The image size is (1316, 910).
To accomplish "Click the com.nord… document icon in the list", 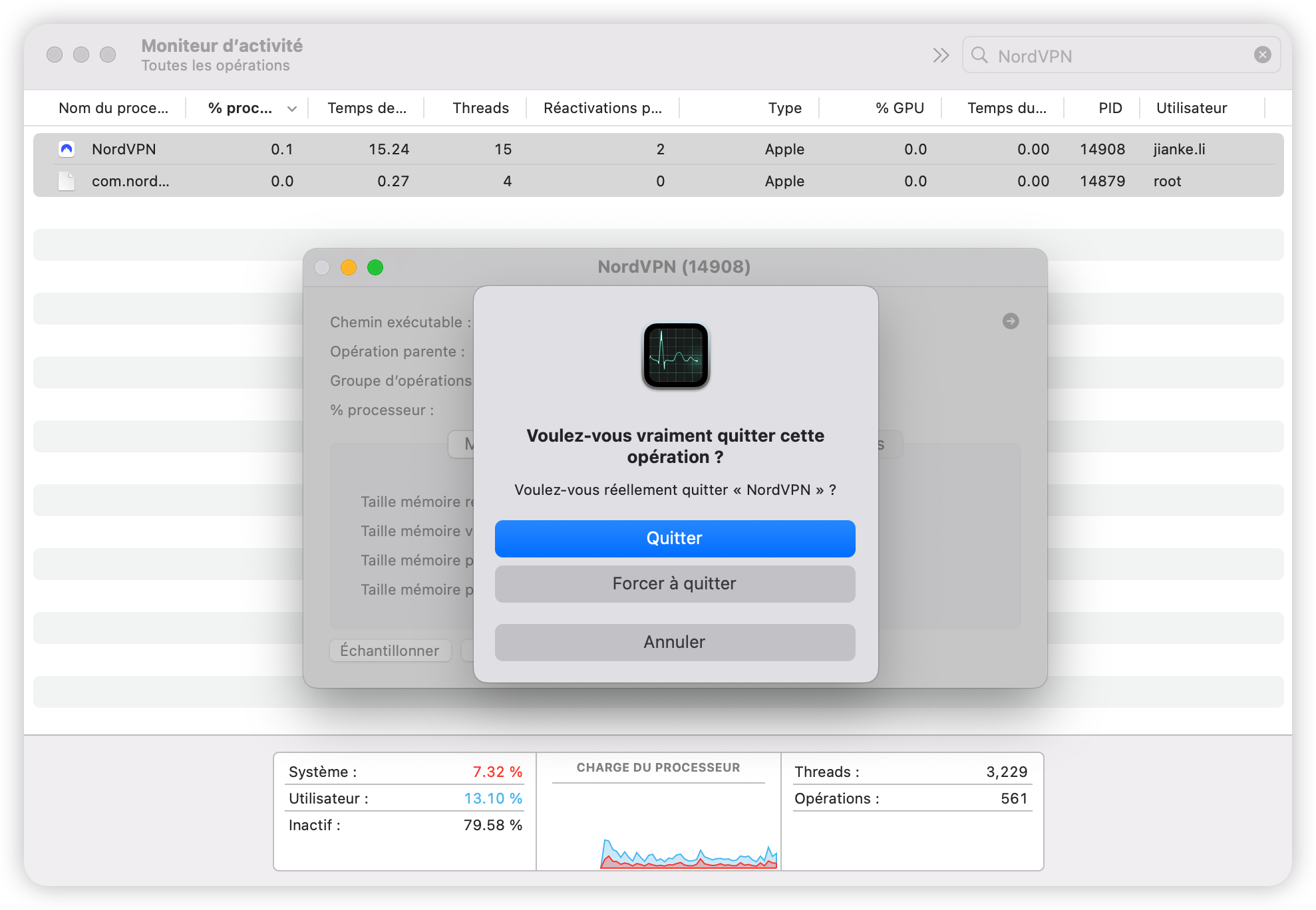I will (67, 181).
